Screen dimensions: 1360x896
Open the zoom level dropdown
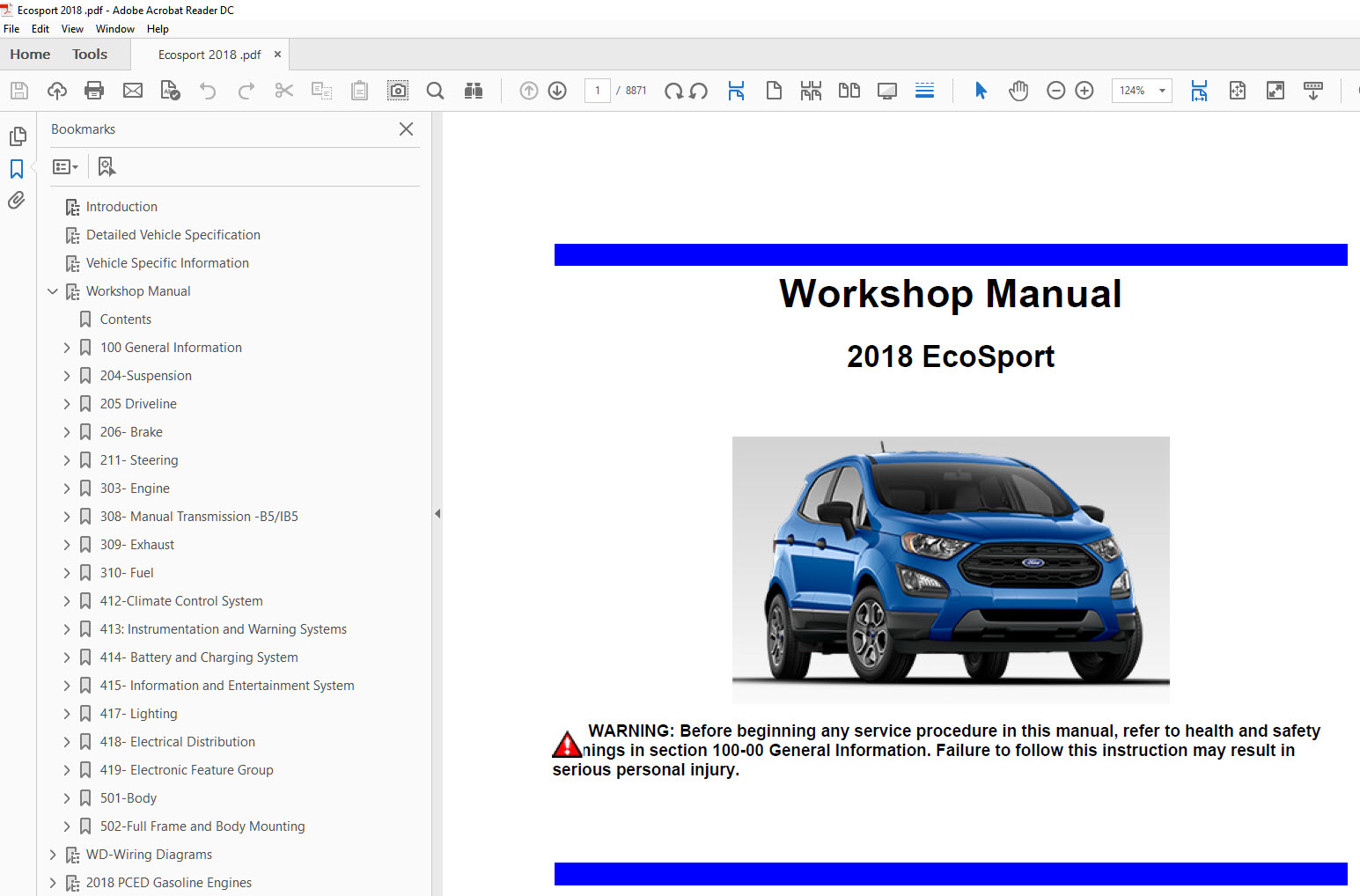pyautogui.click(x=1162, y=91)
